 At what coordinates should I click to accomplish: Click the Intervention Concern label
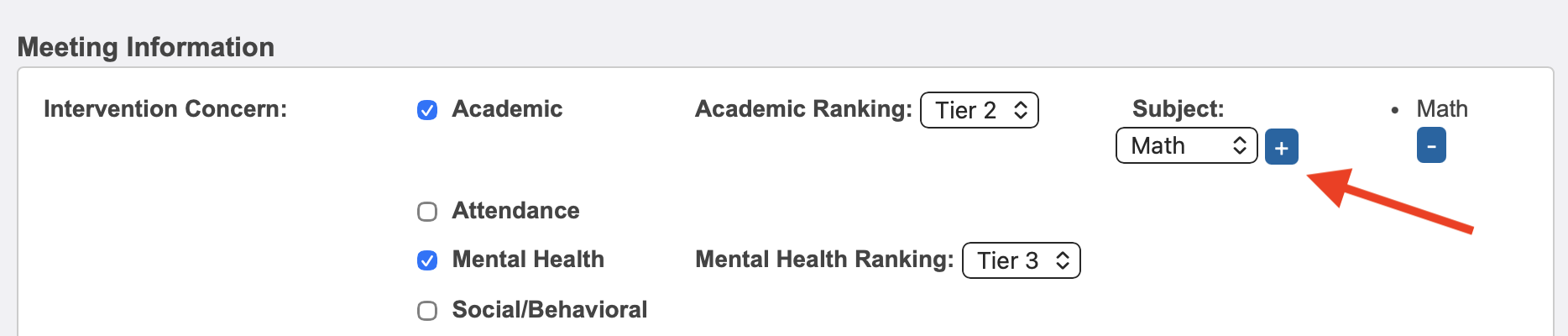tap(165, 109)
